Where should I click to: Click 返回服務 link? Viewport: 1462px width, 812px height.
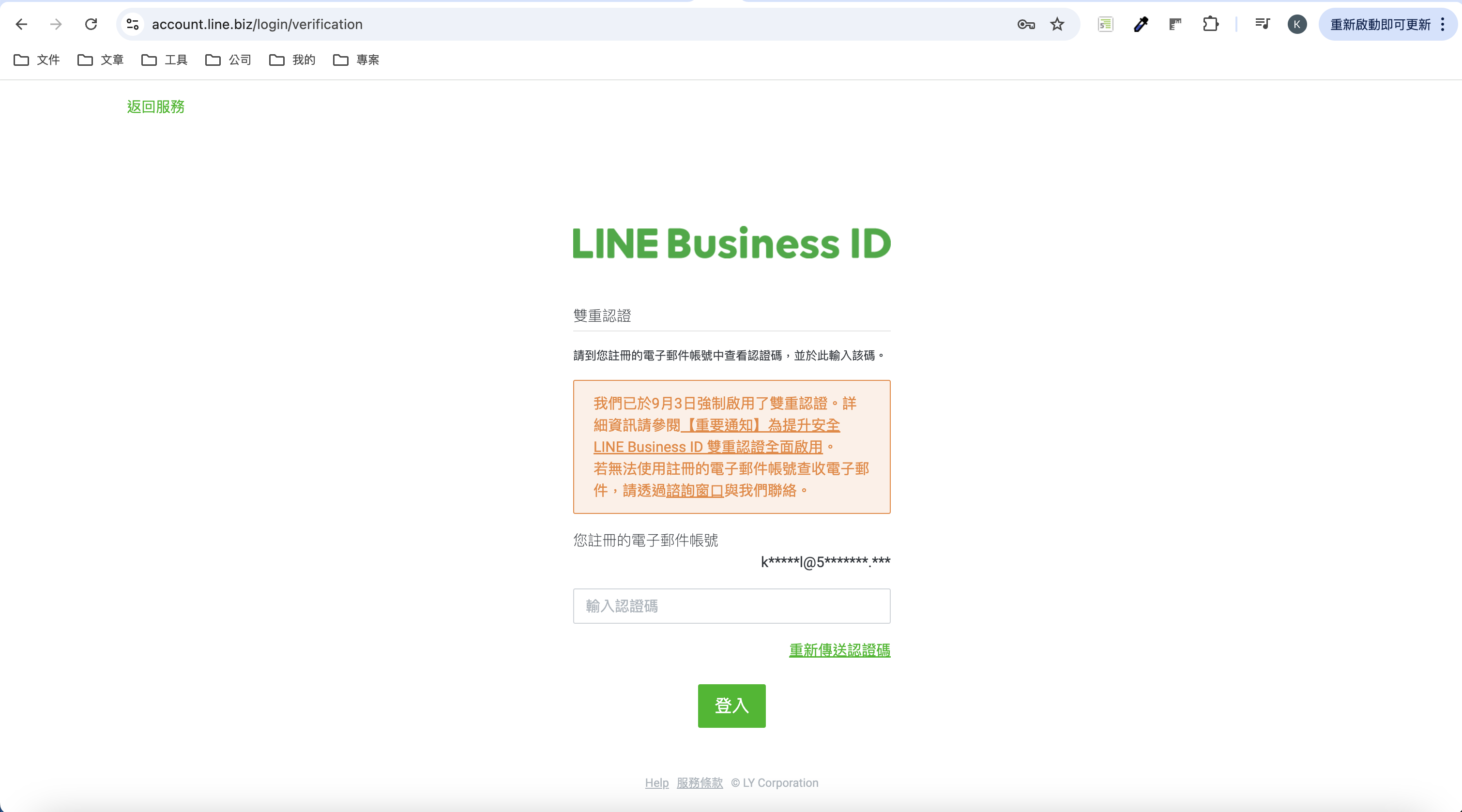pos(155,106)
